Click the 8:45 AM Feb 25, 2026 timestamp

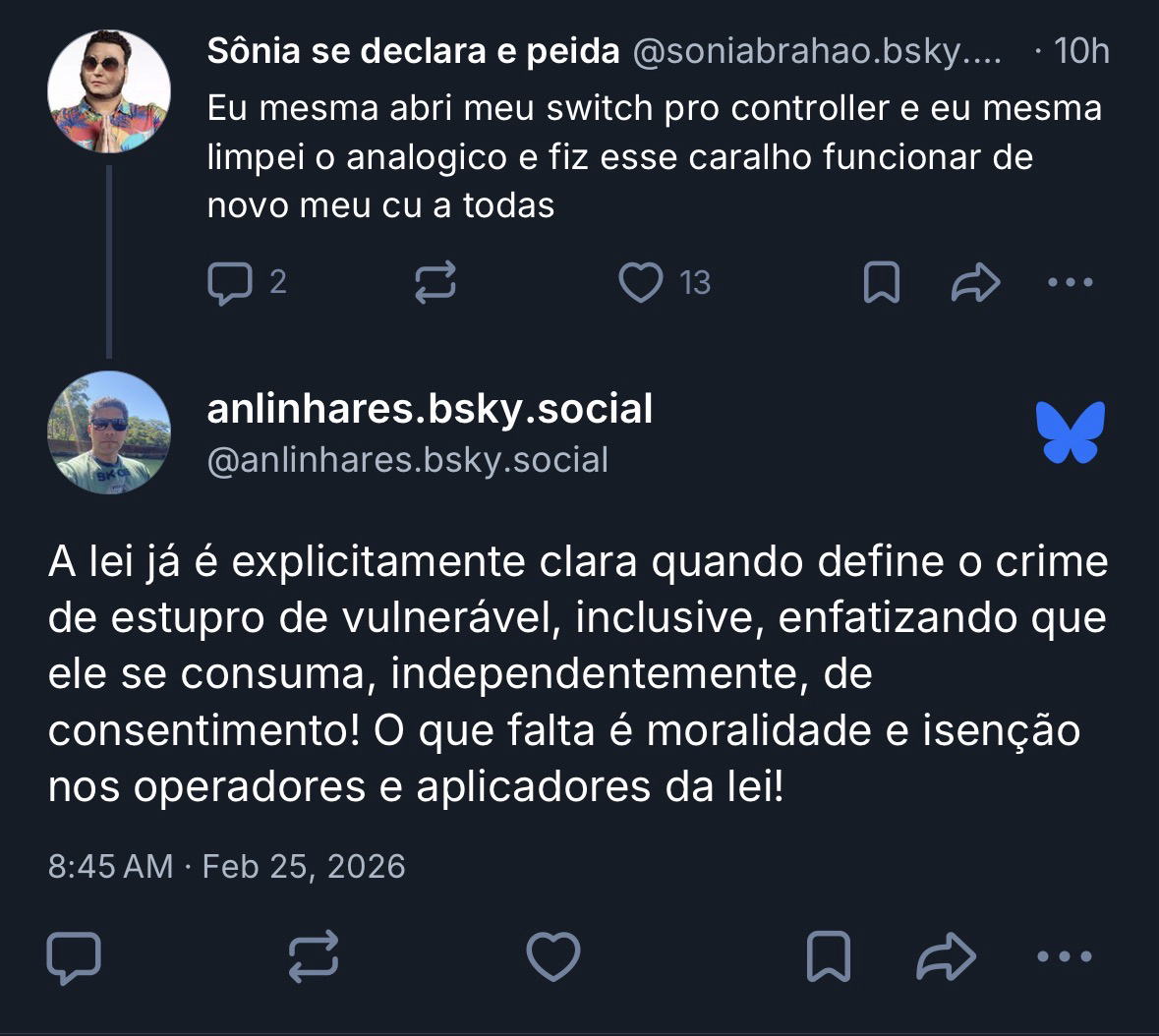point(227,866)
